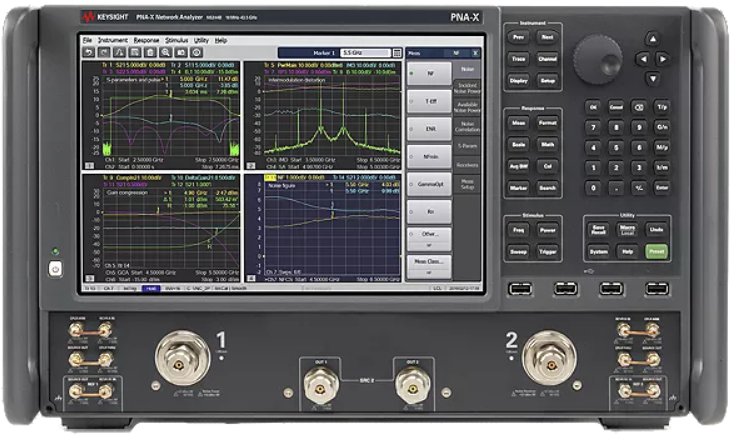Viewport: 732px width, 440px height.
Task: Switch to the Available Noise Power tab
Action: tap(467, 107)
